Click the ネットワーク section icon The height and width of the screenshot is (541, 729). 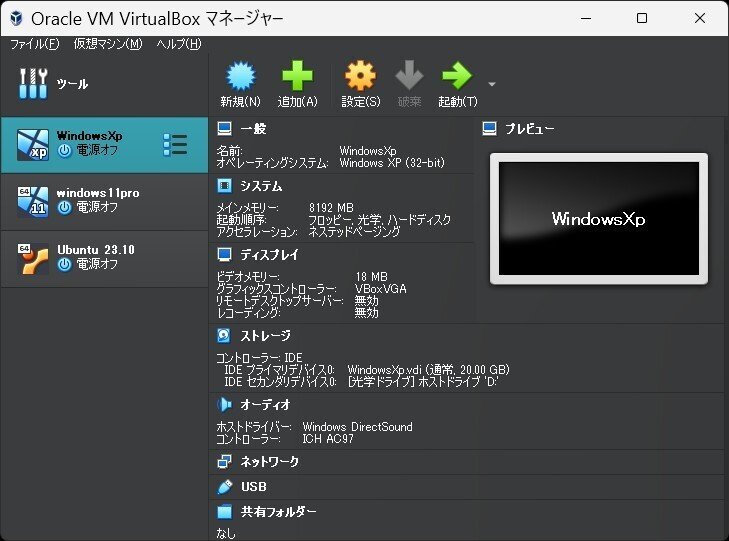click(225, 462)
